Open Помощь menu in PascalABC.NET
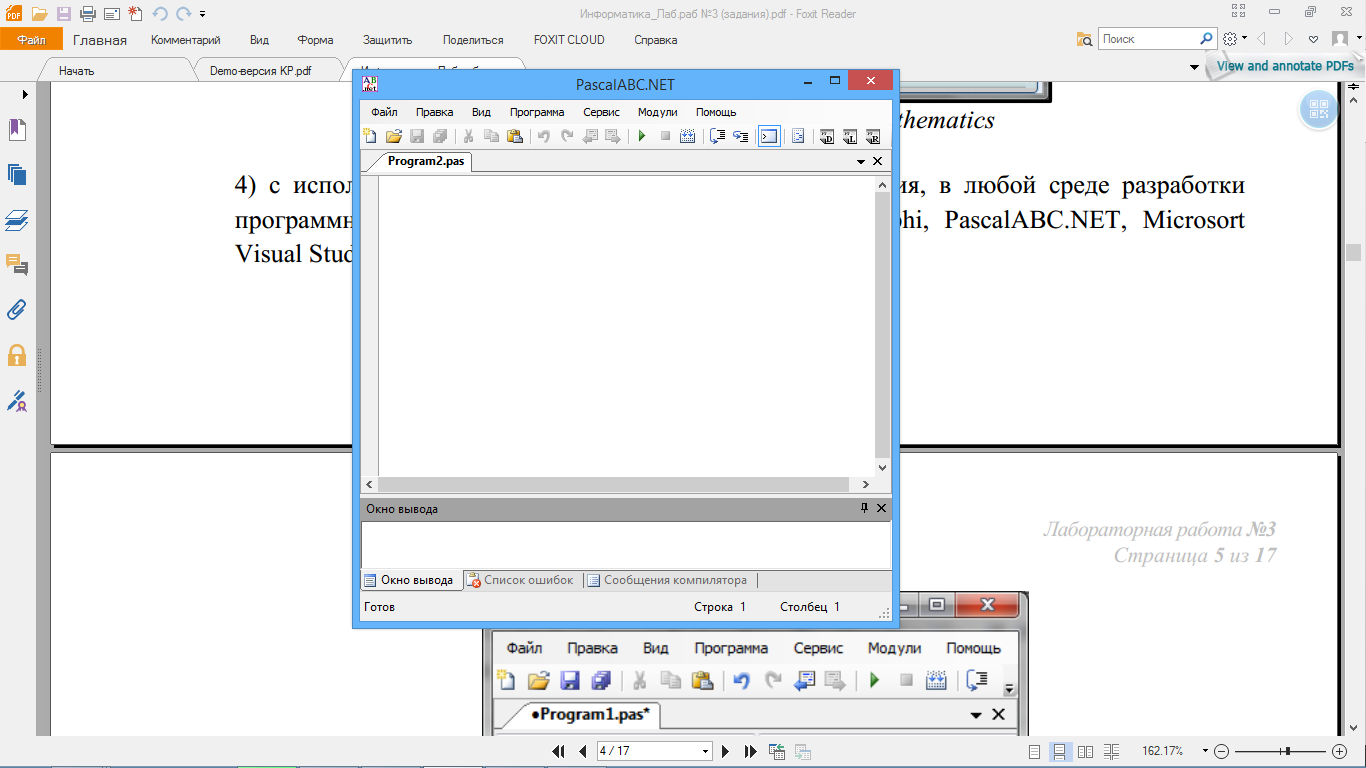Screen dimensions: 1366x768 click(716, 112)
